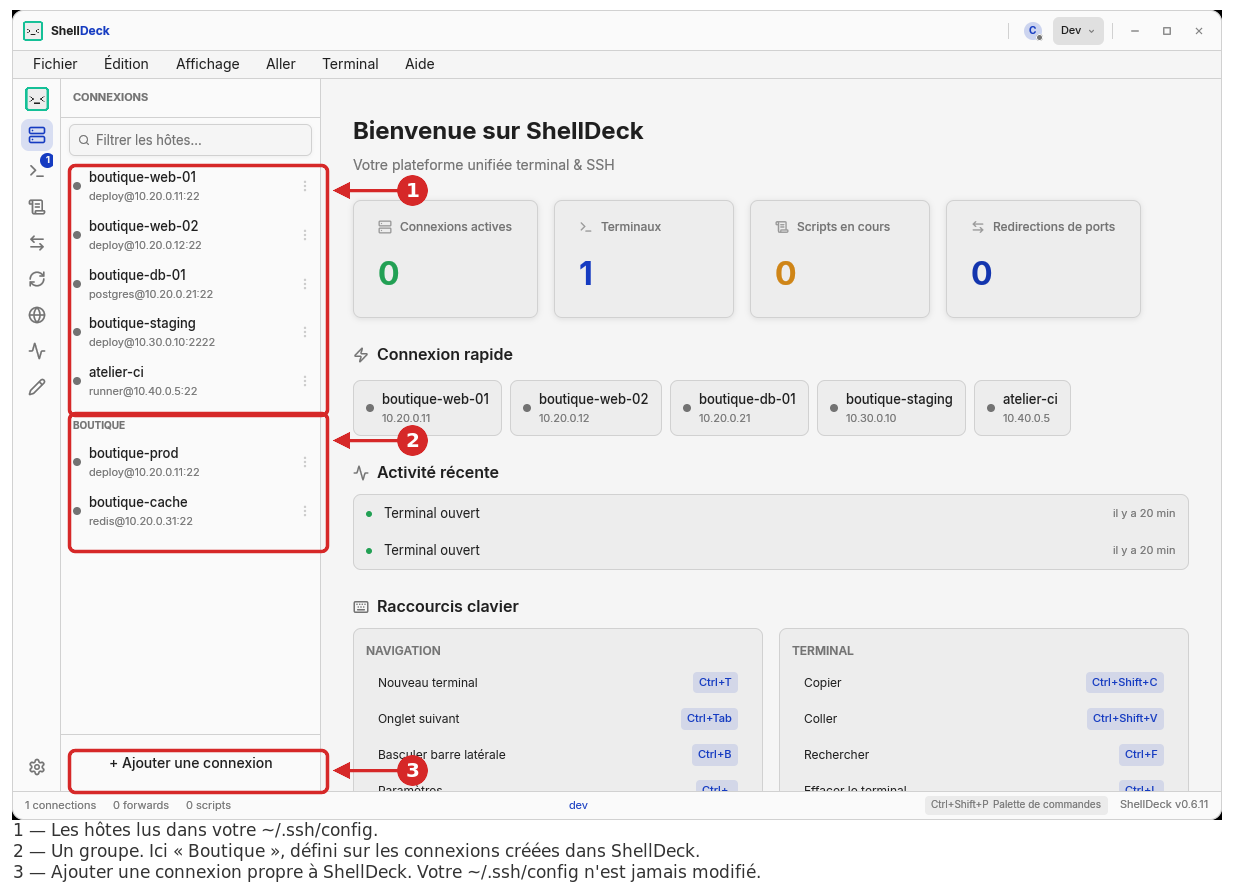Click the Ctrl+Shift+V shortcut badge
The image size is (1234, 894).
point(1125,719)
